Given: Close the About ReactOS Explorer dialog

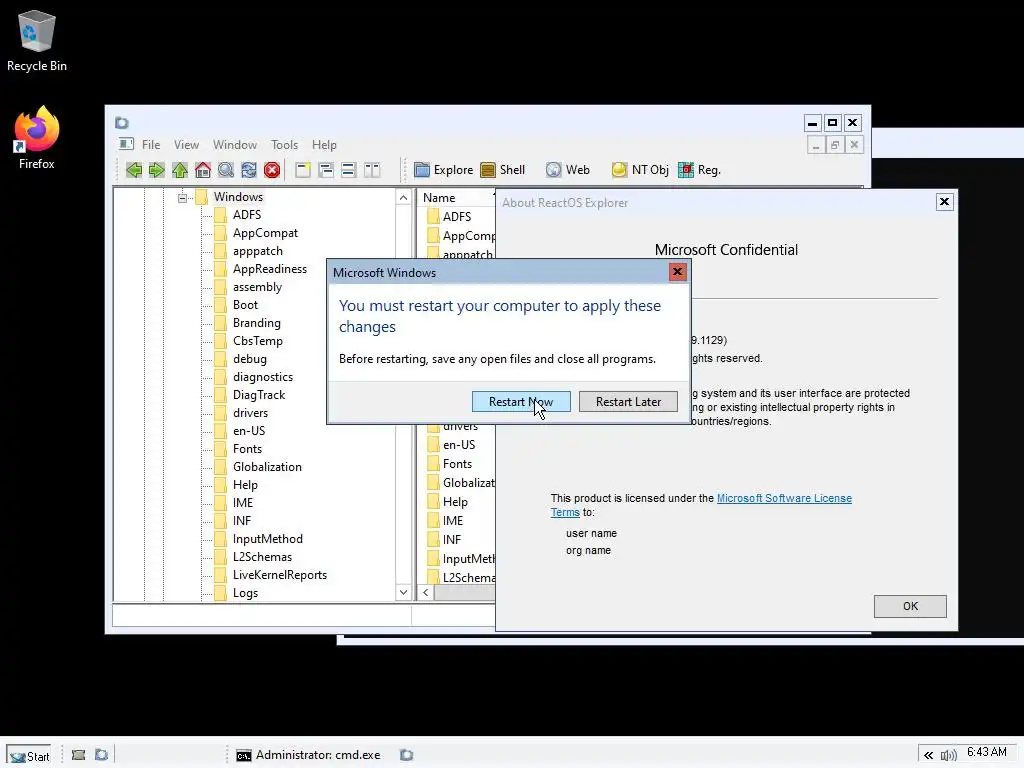Looking at the screenshot, I should click(944, 202).
